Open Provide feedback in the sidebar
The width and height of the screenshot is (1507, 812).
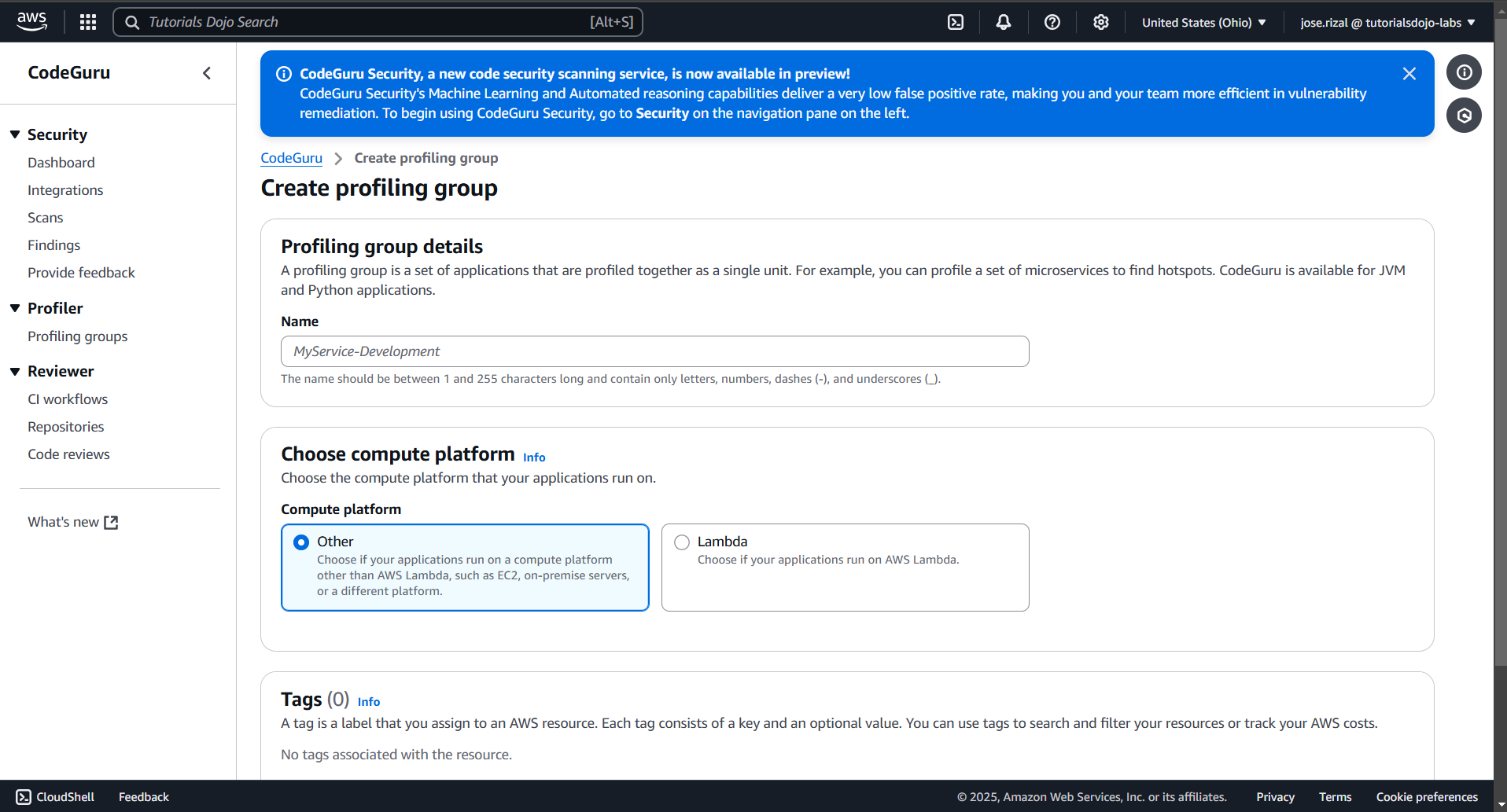coord(81,273)
